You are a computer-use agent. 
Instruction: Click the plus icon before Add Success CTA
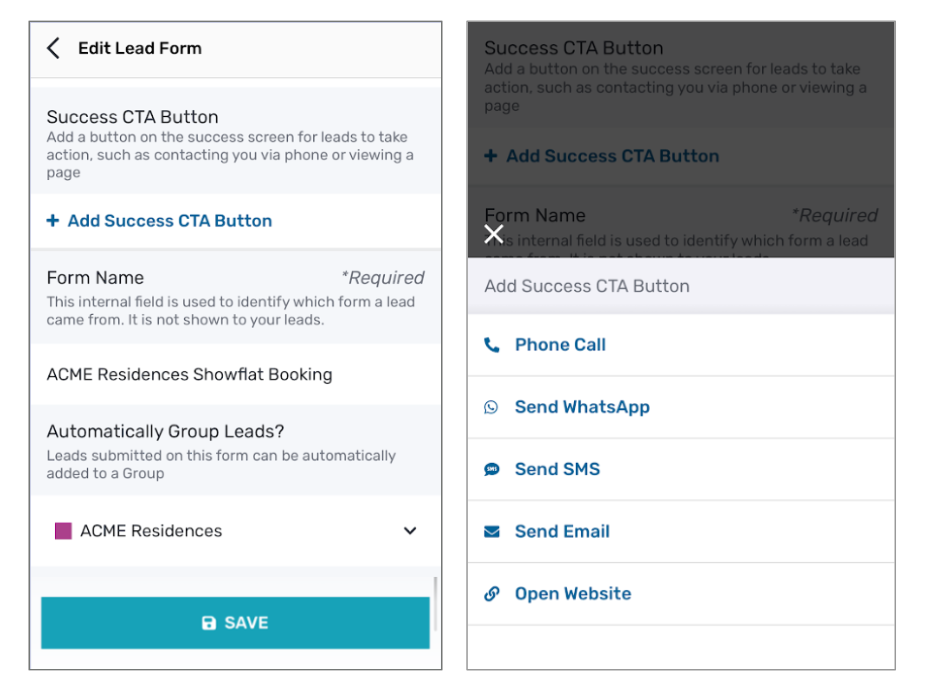pos(53,221)
